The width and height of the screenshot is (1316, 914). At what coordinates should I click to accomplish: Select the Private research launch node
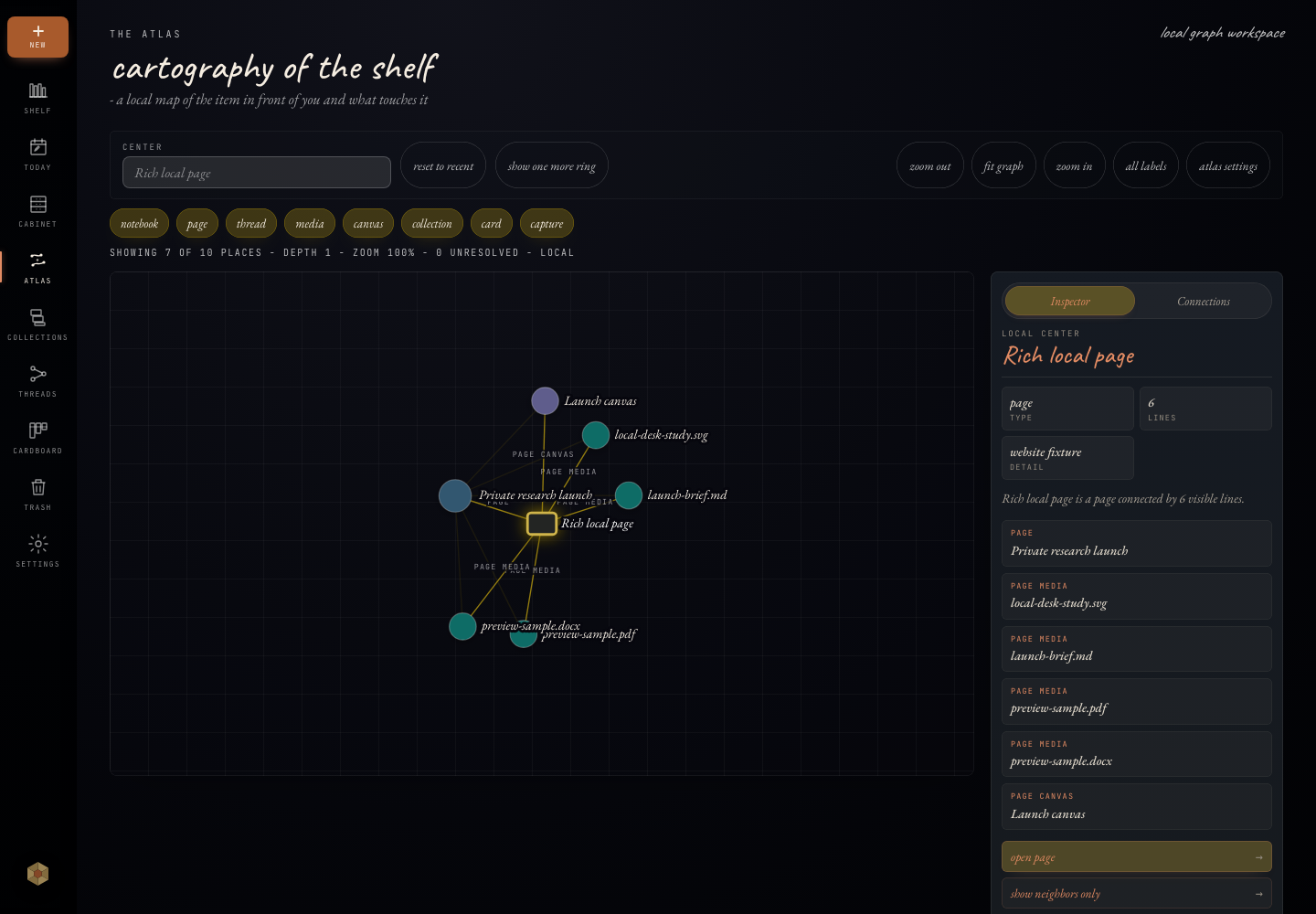point(455,495)
